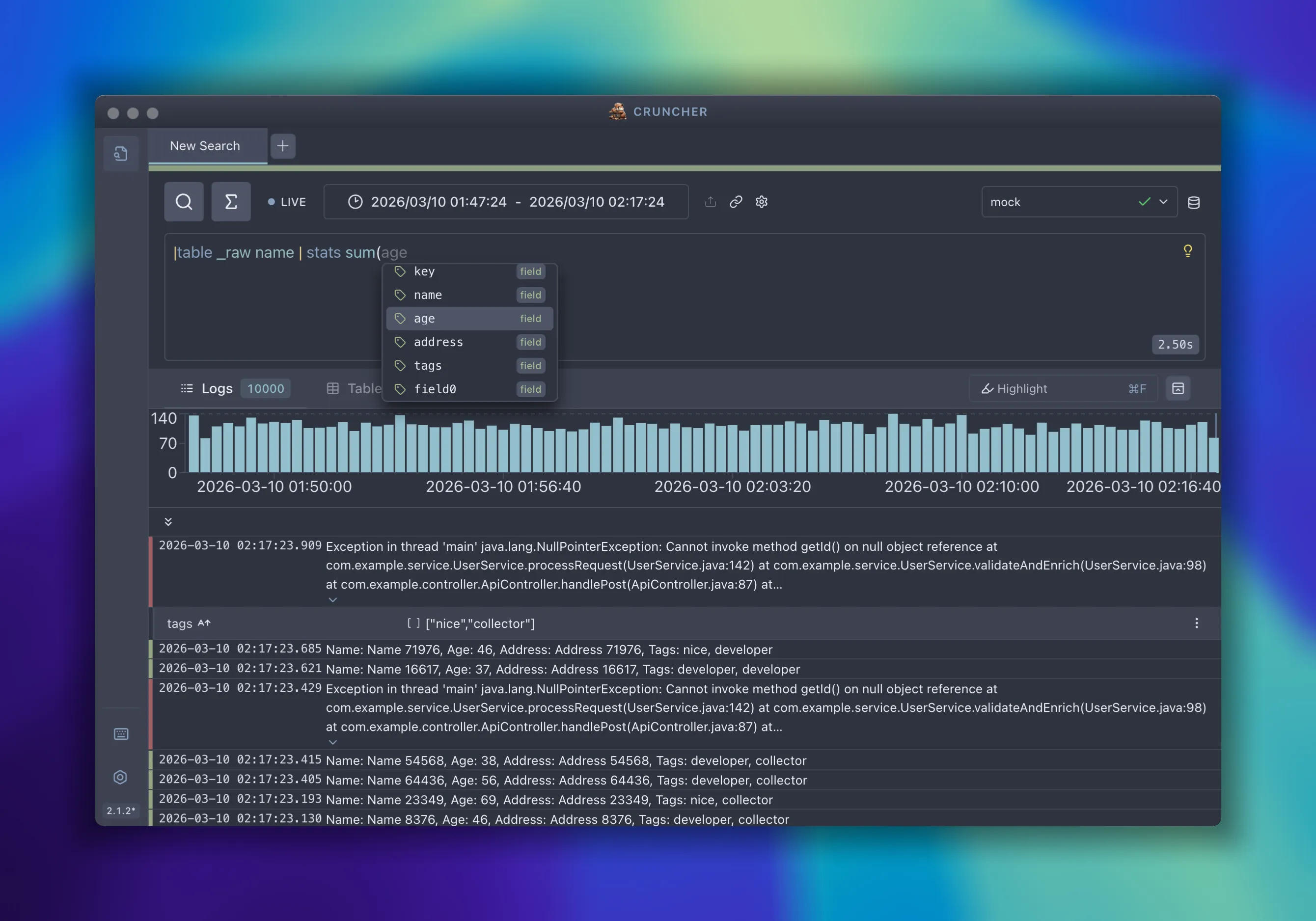Click the log row for Name 23349
The image size is (1316, 921).
(x=685, y=800)
